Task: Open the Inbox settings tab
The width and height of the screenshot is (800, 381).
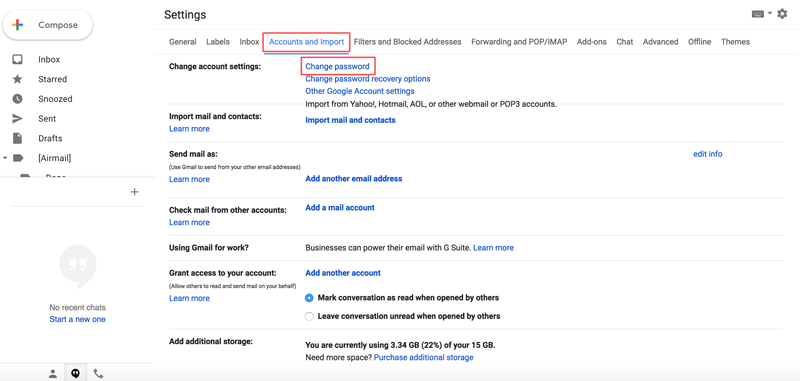Action: pyautogui.click(x=249, y=42)
